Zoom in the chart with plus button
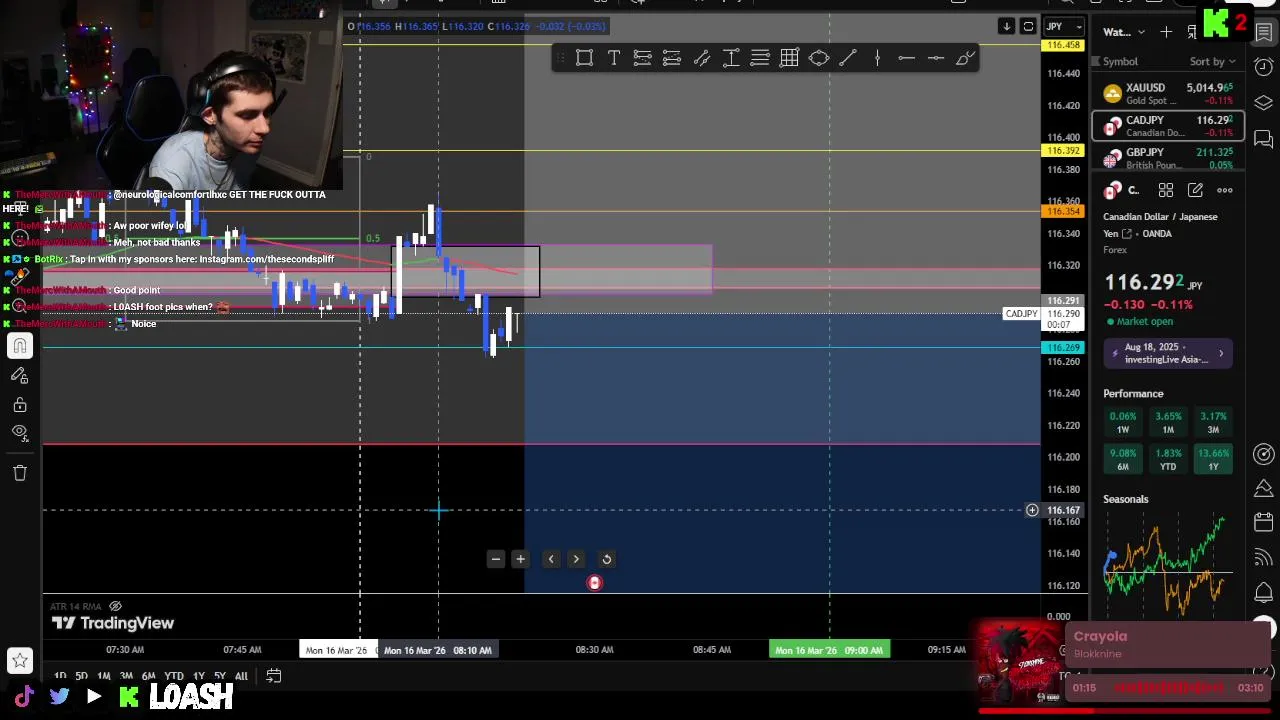 [520, 559]
